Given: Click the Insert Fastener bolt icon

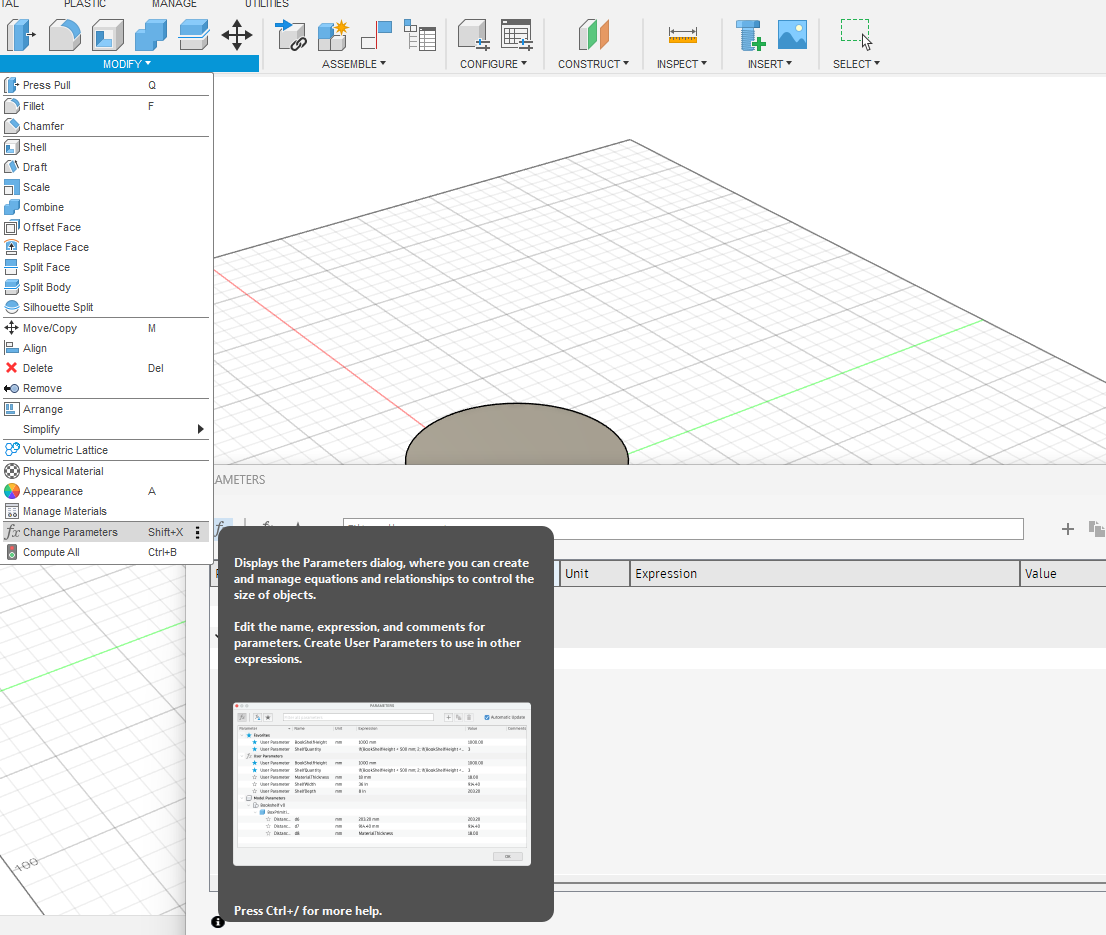Looking at the screenshot, I should (750, 35).
